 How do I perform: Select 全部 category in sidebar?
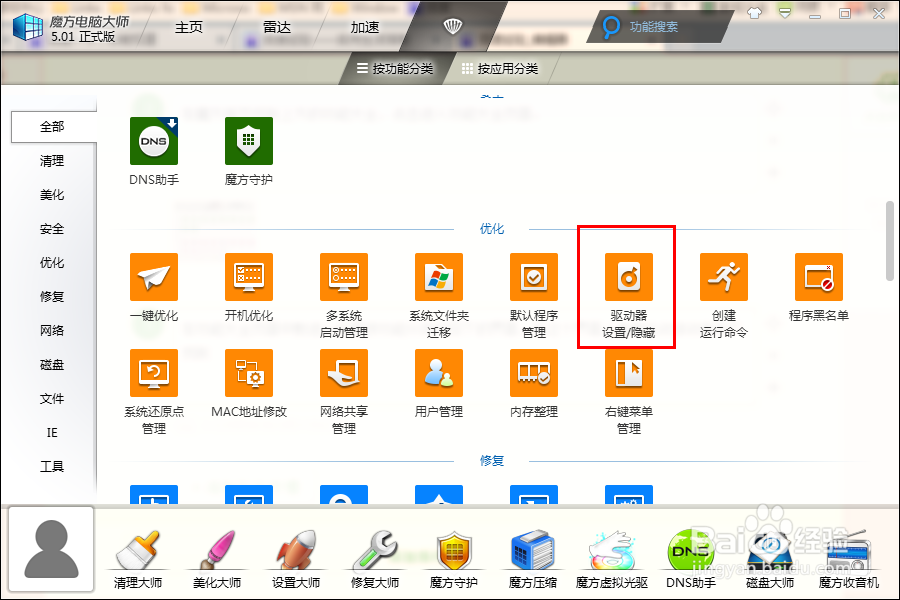pos(52,126)
